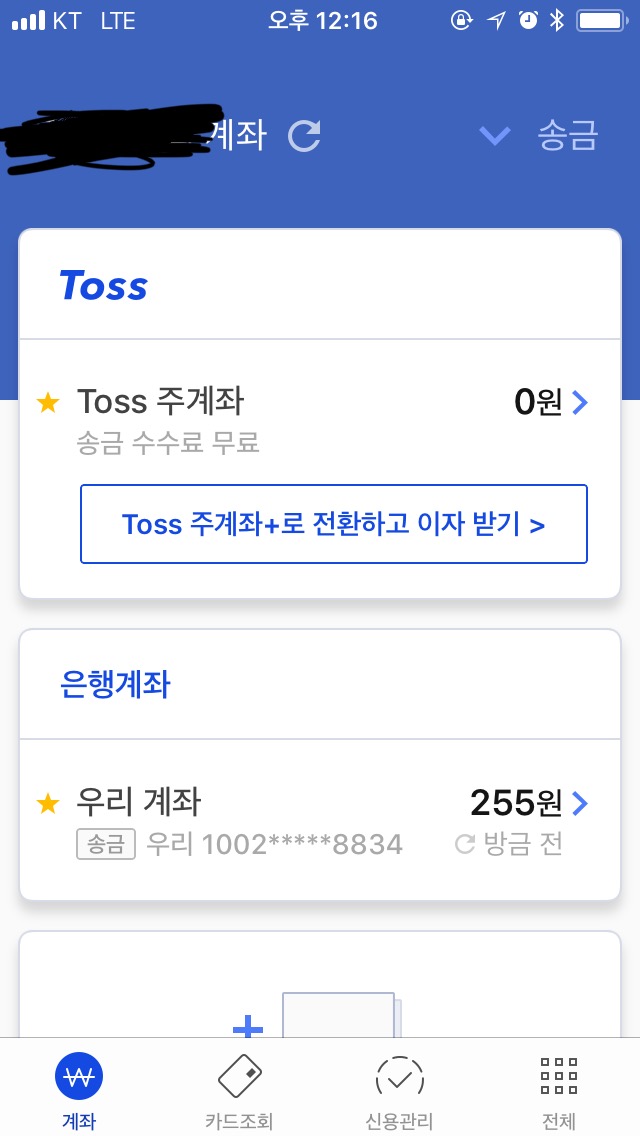
Task: Open the 은행계좌 section header
Action: pyautogui.click(x=116, y=685)
